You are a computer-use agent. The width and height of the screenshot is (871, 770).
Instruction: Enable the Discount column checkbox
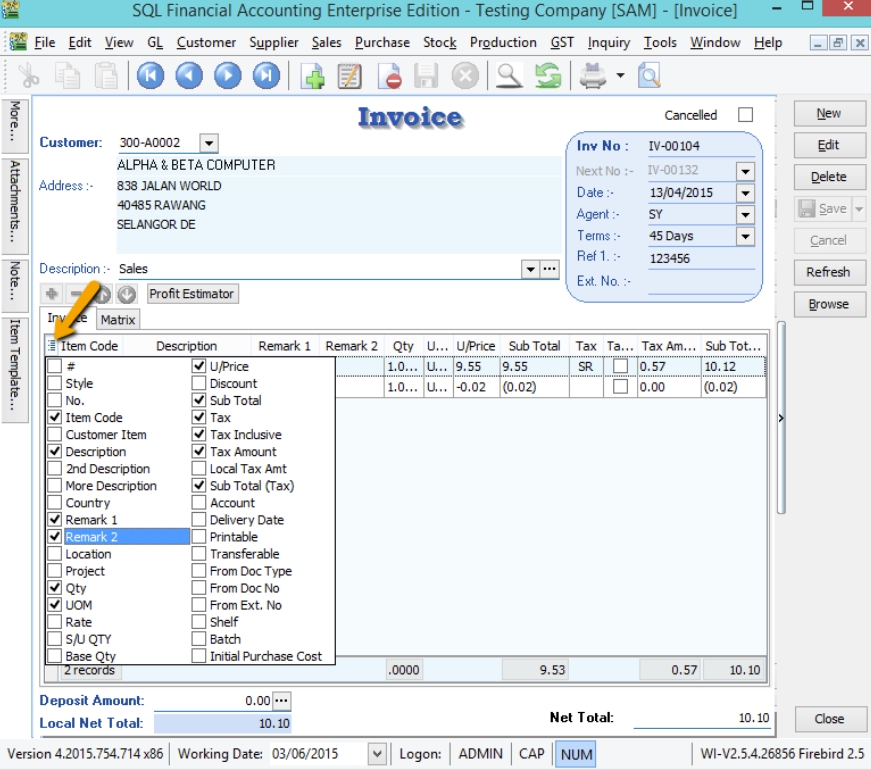pyautogui.click(x=199, y=384)
